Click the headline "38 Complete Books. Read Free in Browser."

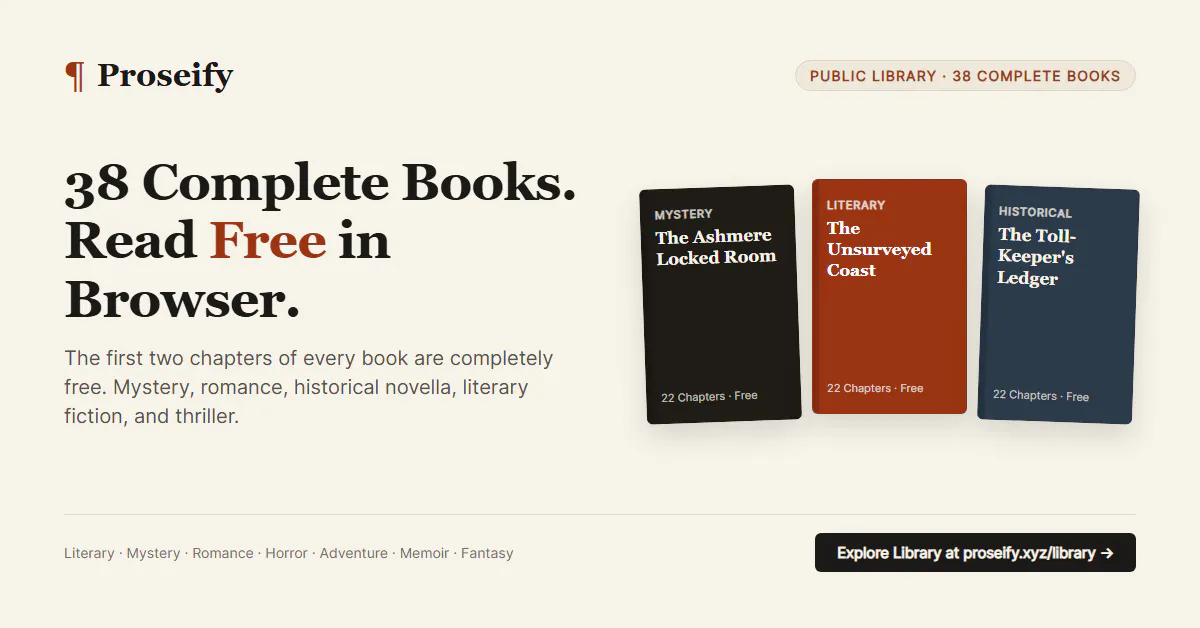320,241
